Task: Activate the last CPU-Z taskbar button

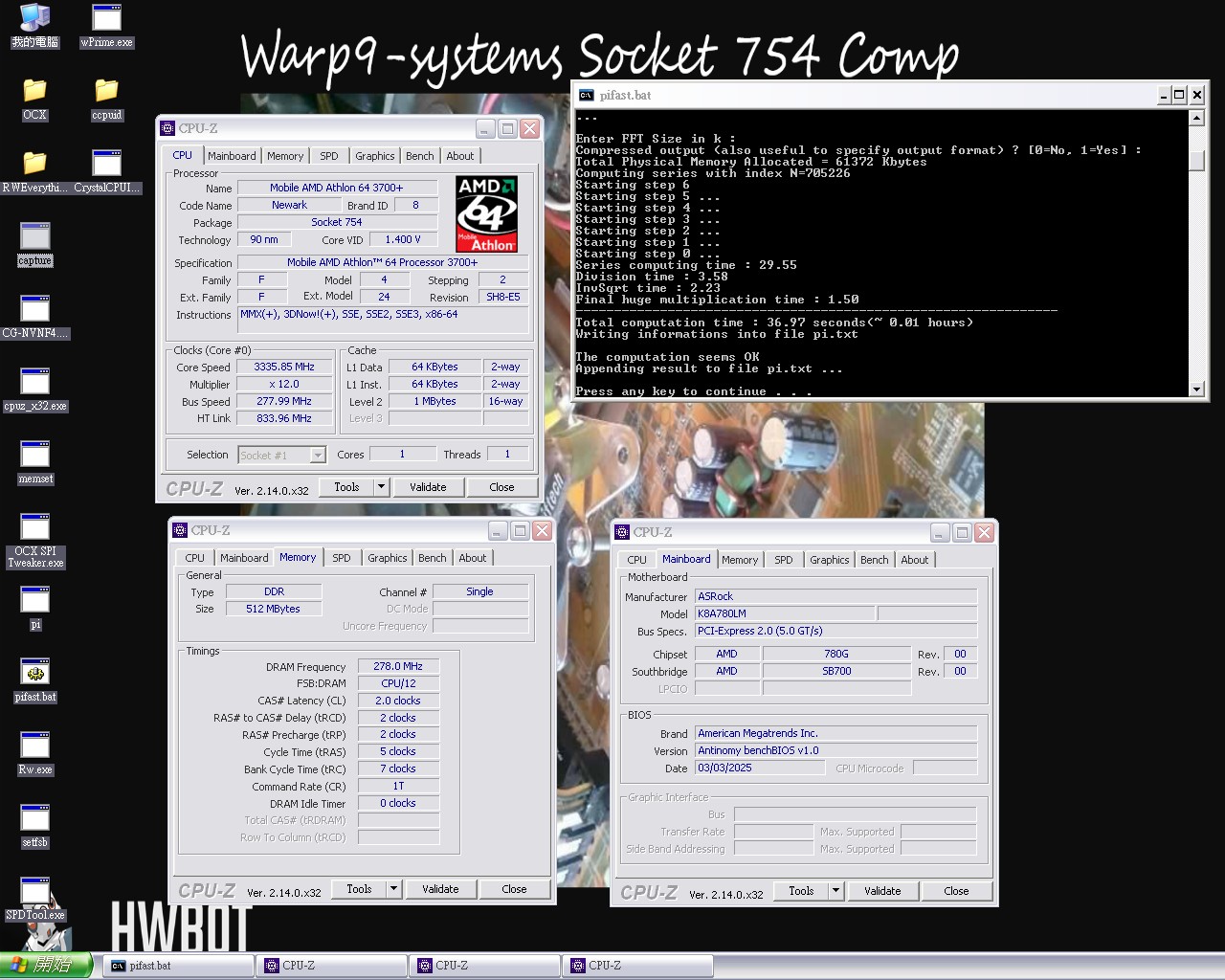Action: pos(637,966)
